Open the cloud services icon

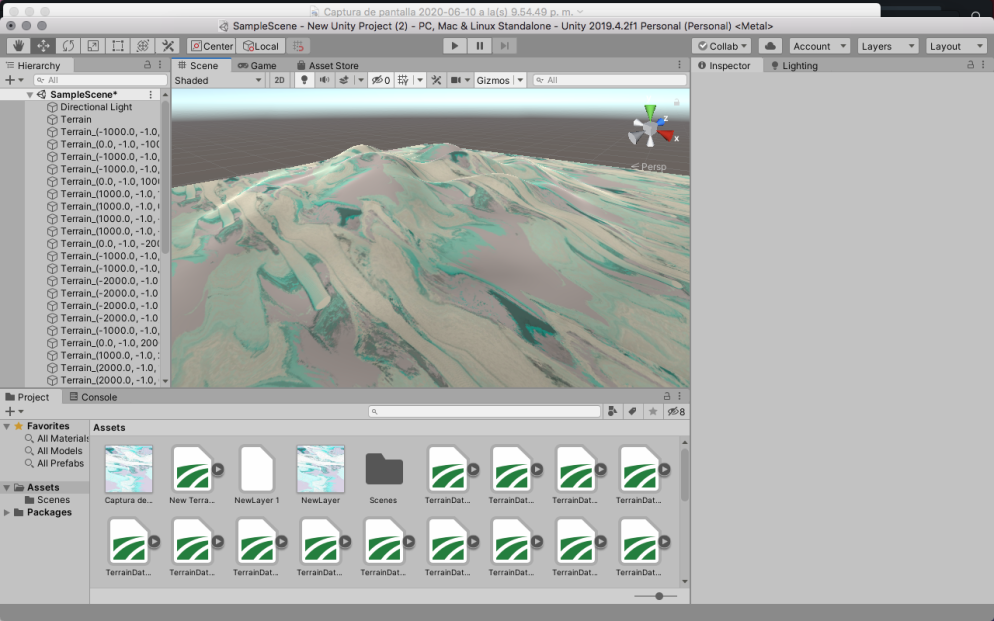(770, 46)
